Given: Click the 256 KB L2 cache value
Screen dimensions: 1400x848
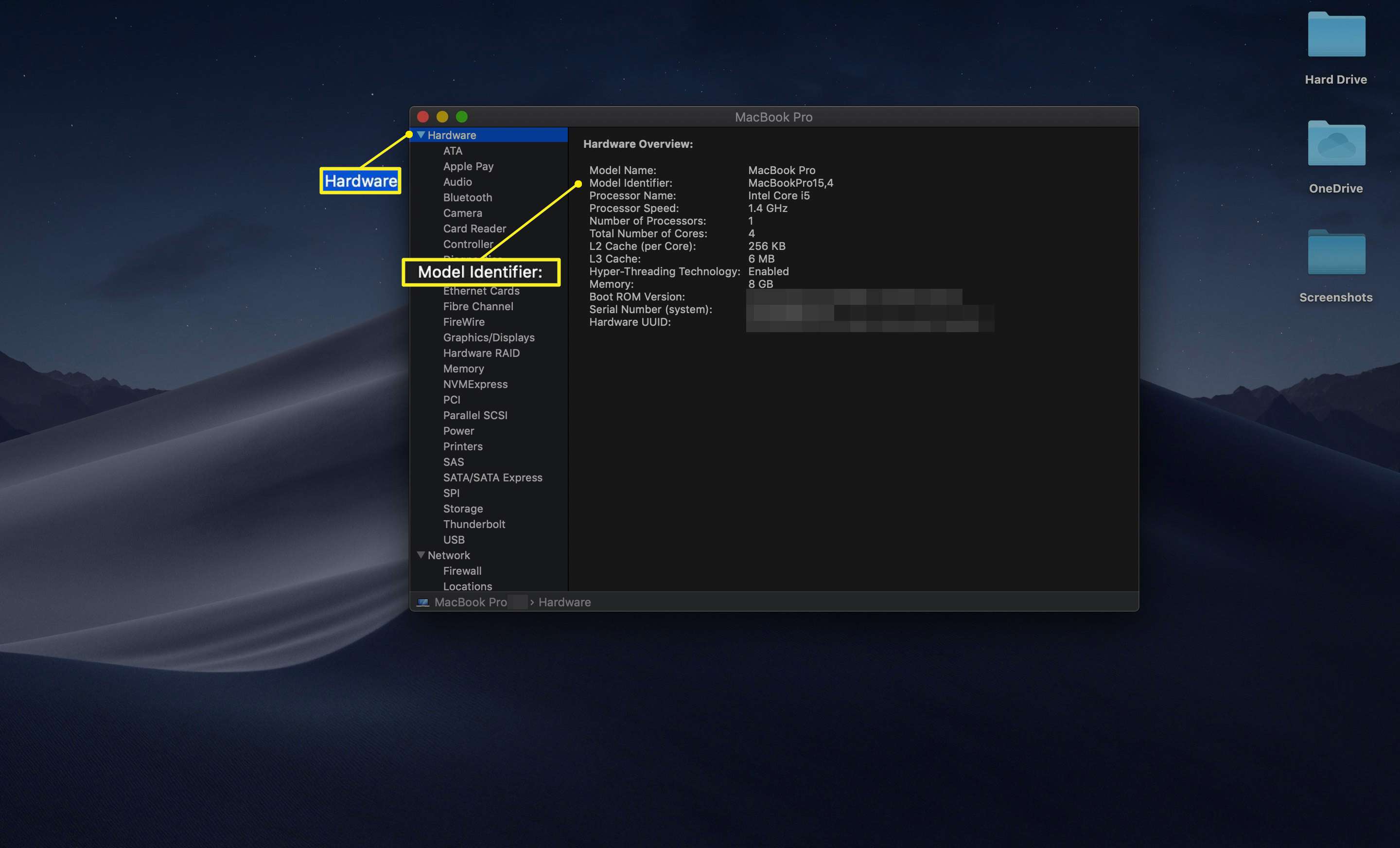Looking at the screenshot, I should (767, 246).
